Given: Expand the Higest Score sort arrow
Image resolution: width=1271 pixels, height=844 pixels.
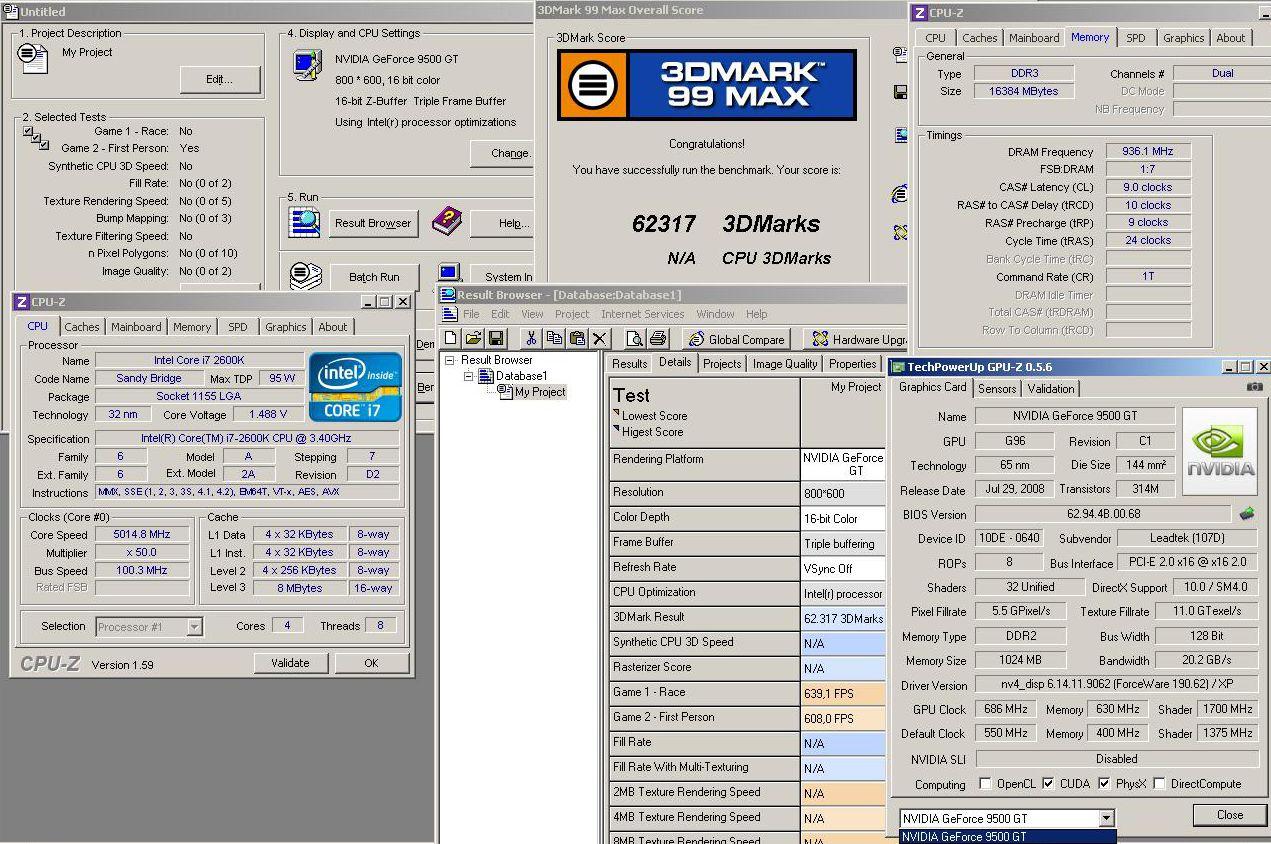Looking at the screenshot, I should [616, 429].
